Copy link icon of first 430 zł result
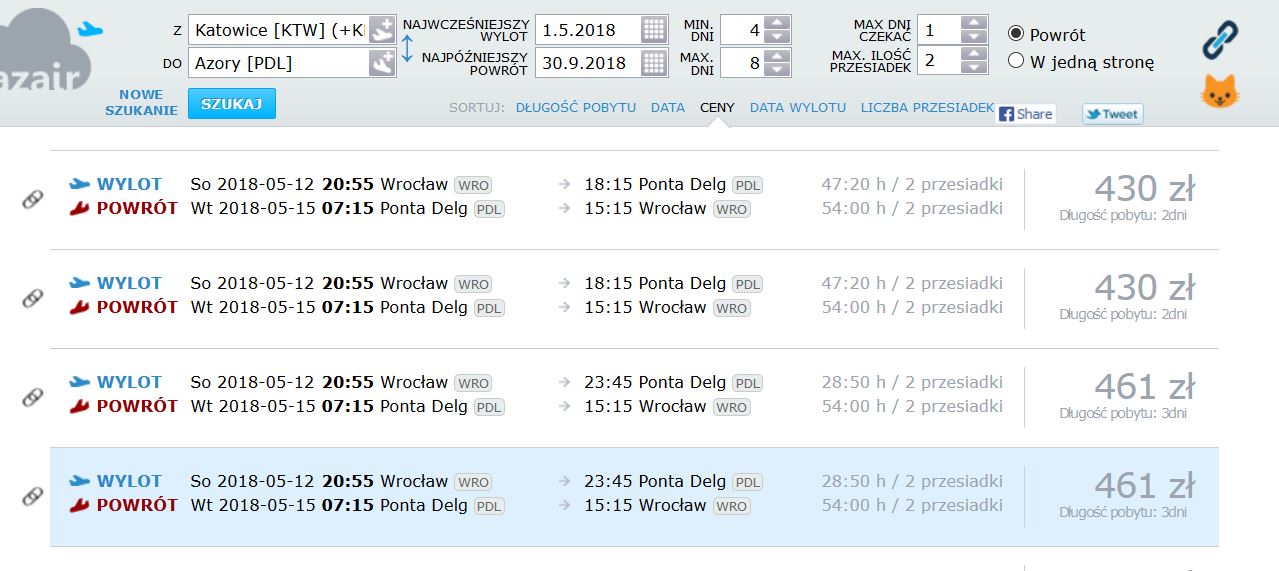Screen dimensions: 1279x571 tap(33, 199)
